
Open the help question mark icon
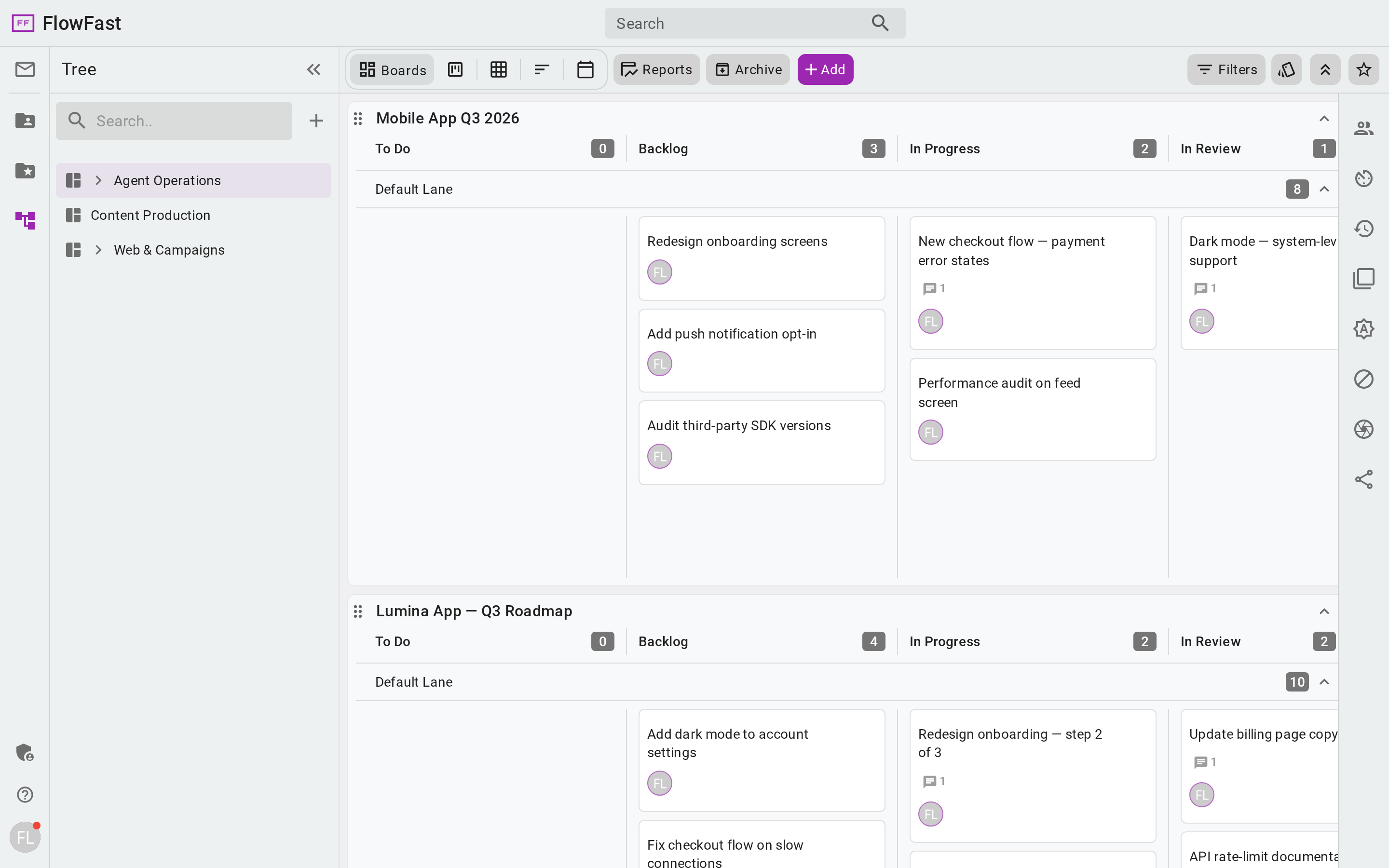point(25,795)
